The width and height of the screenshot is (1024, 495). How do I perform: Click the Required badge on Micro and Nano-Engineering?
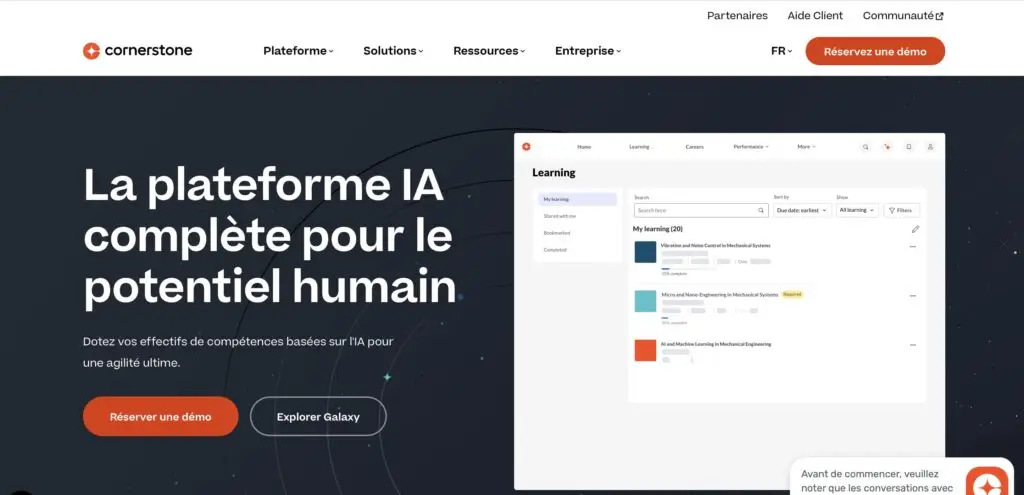click(792, 295)
